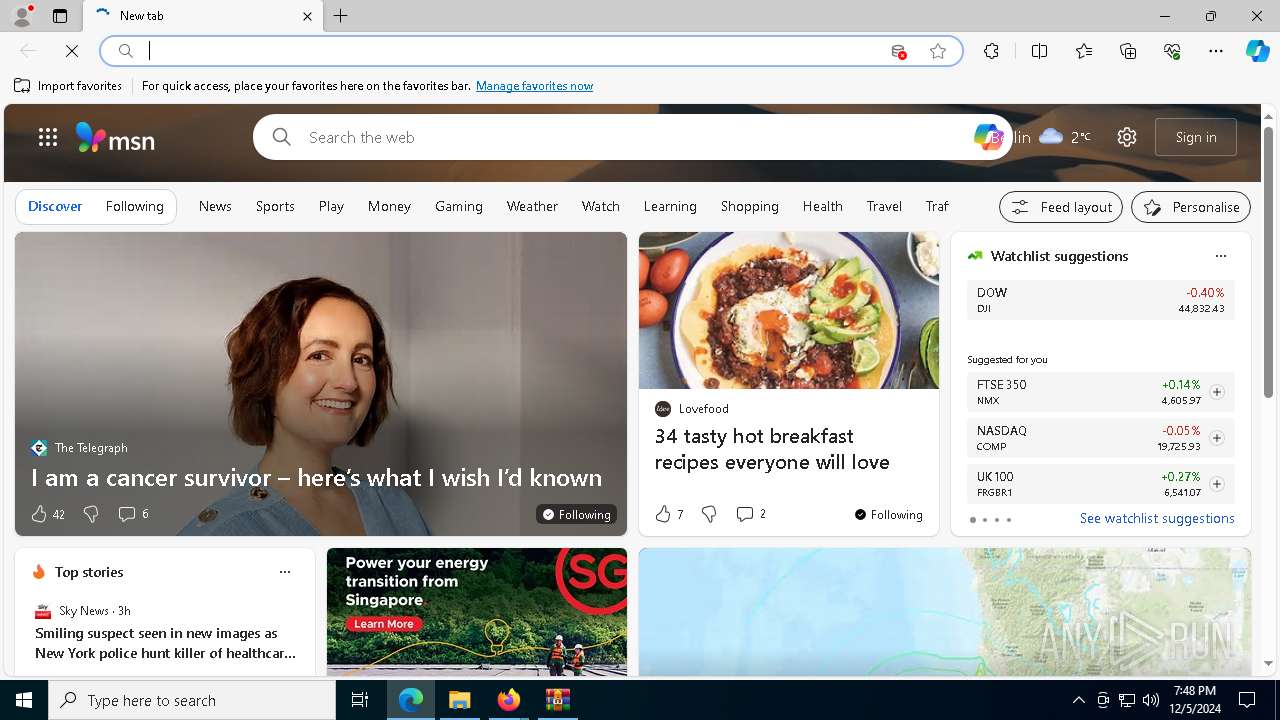
Task: Open the Edge profile icon
Action: coord(22,16)
